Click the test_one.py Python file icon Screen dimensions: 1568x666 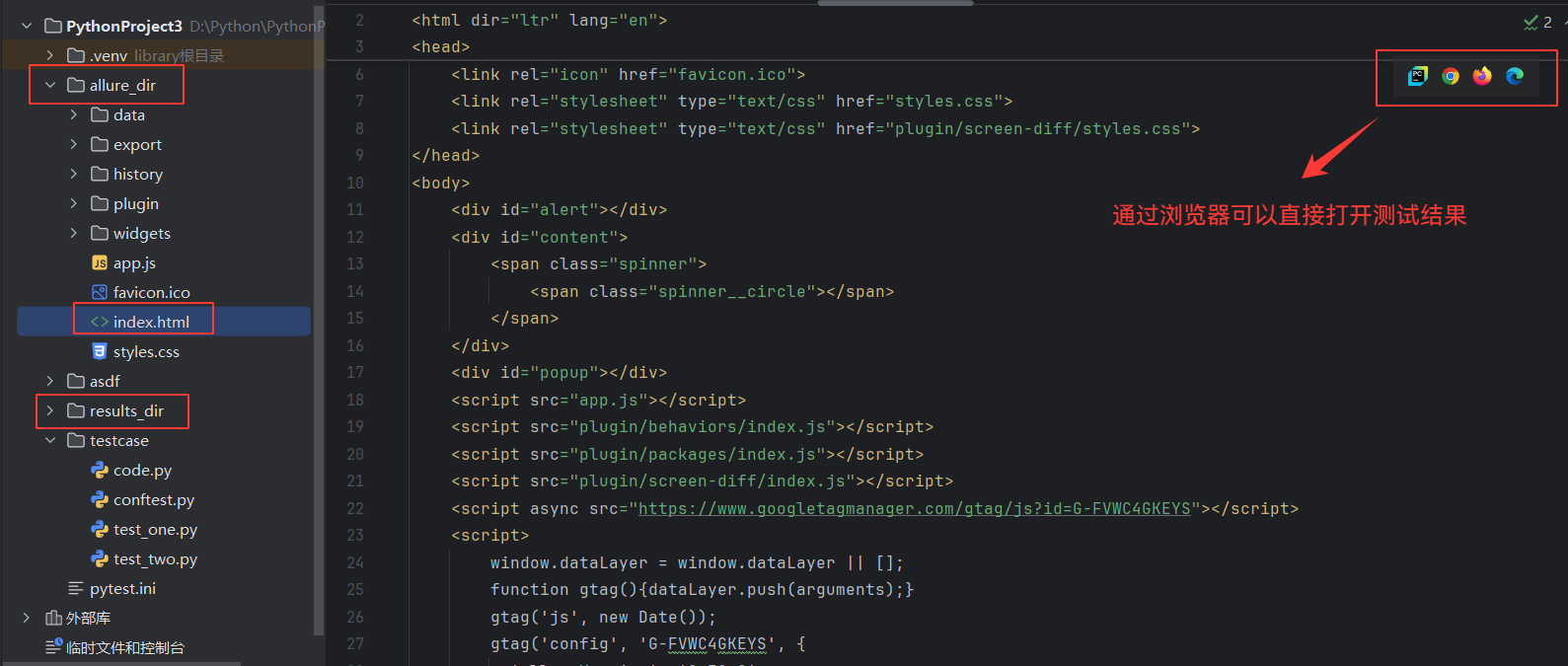[100, 529]
